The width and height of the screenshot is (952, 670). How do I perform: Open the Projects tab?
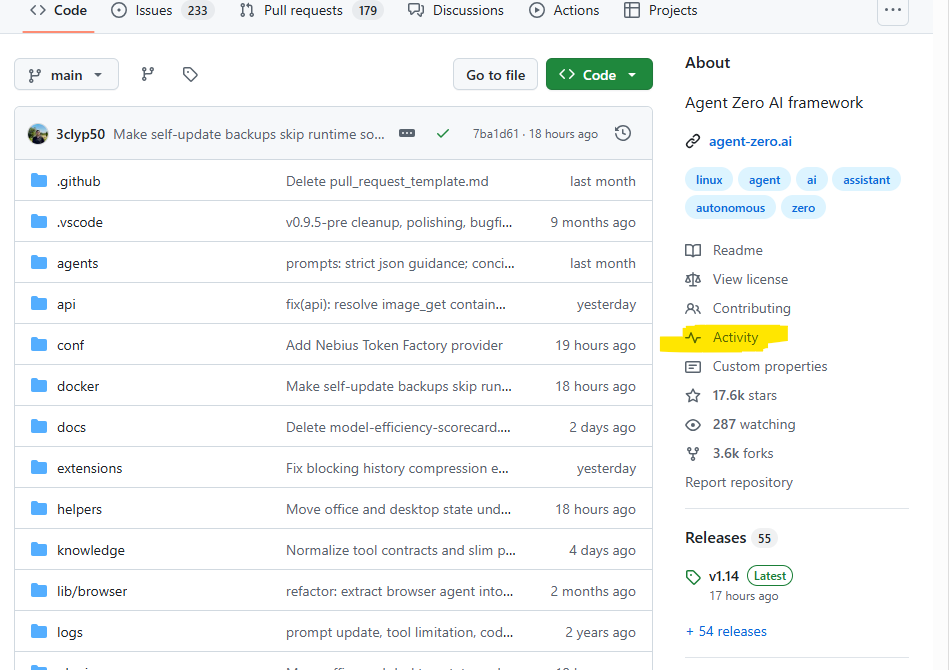[x=661, y=10]
